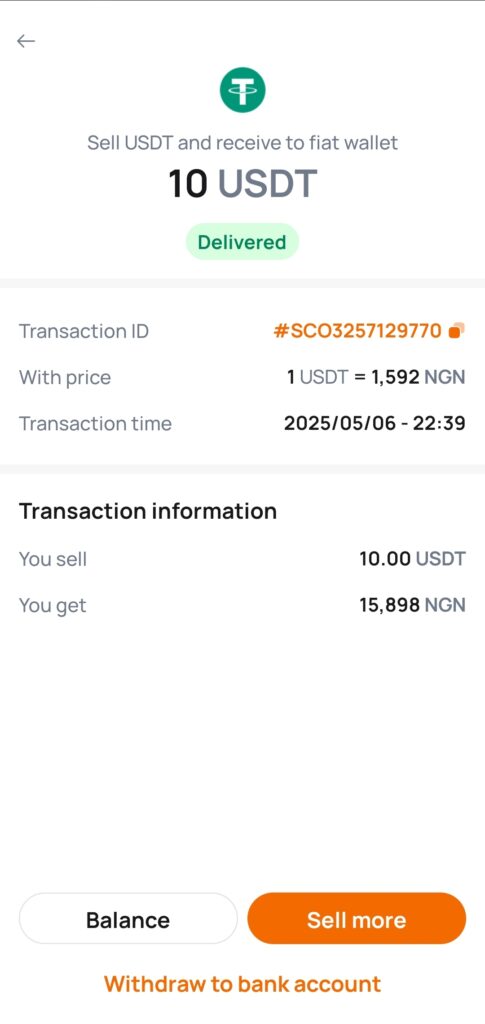Select transaction time 2025/05/06 - 22:39
The image size is (485, 1024).
click(x=375, y=423)
